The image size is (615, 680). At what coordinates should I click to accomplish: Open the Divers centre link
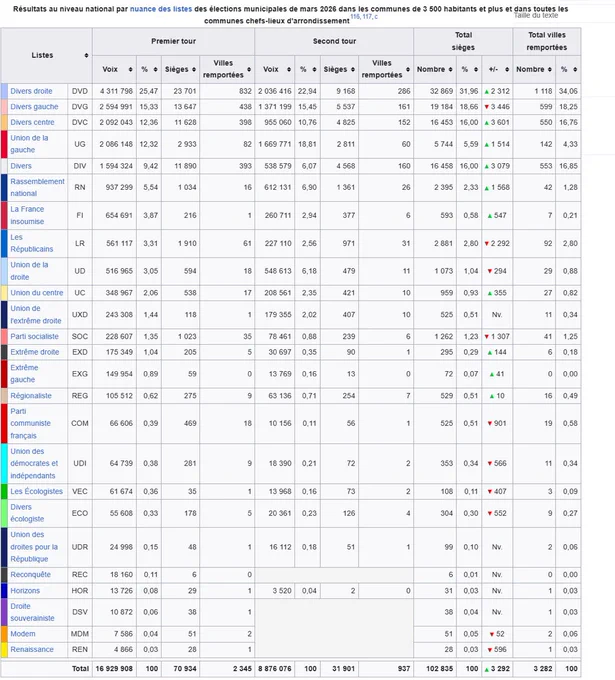[33, 122]
